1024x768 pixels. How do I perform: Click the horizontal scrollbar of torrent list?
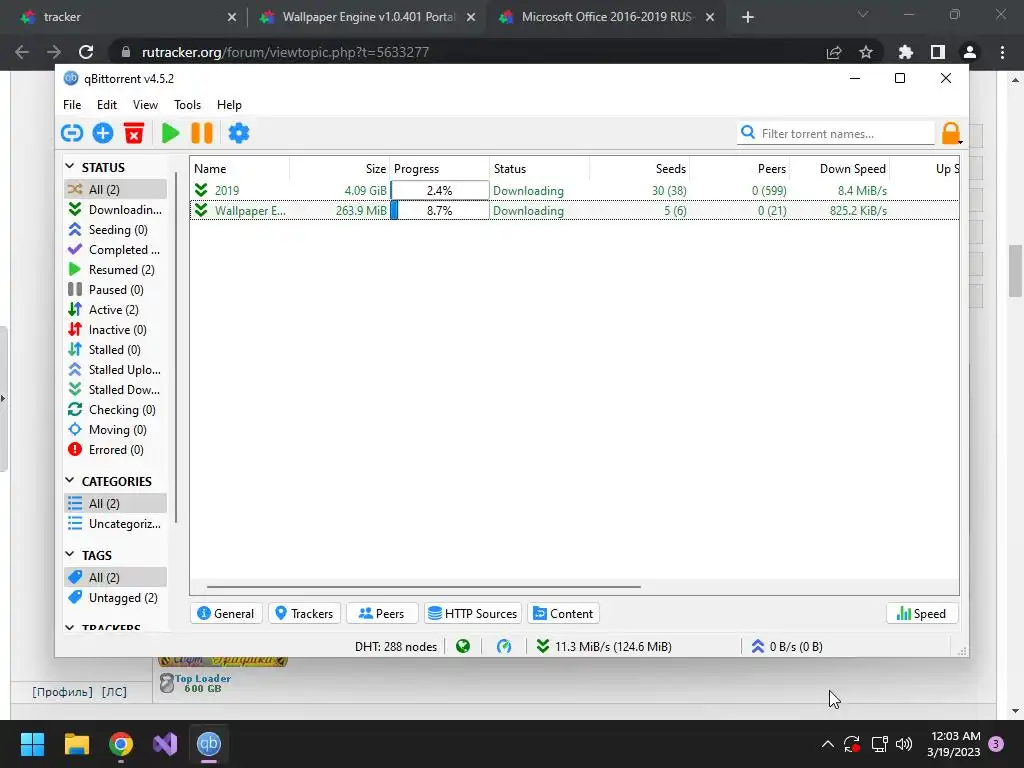click(423, 586)
